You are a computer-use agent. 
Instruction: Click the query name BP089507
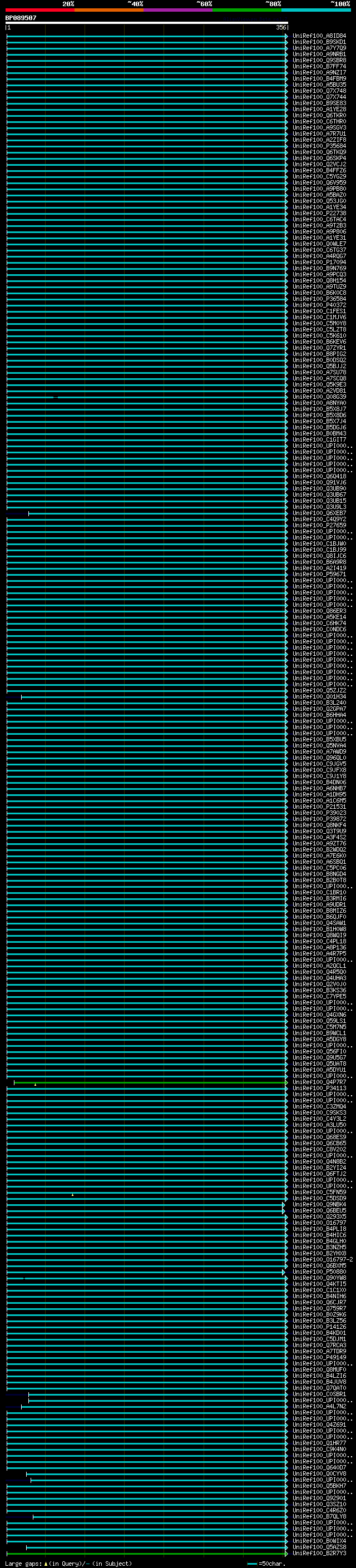[21, 18]
